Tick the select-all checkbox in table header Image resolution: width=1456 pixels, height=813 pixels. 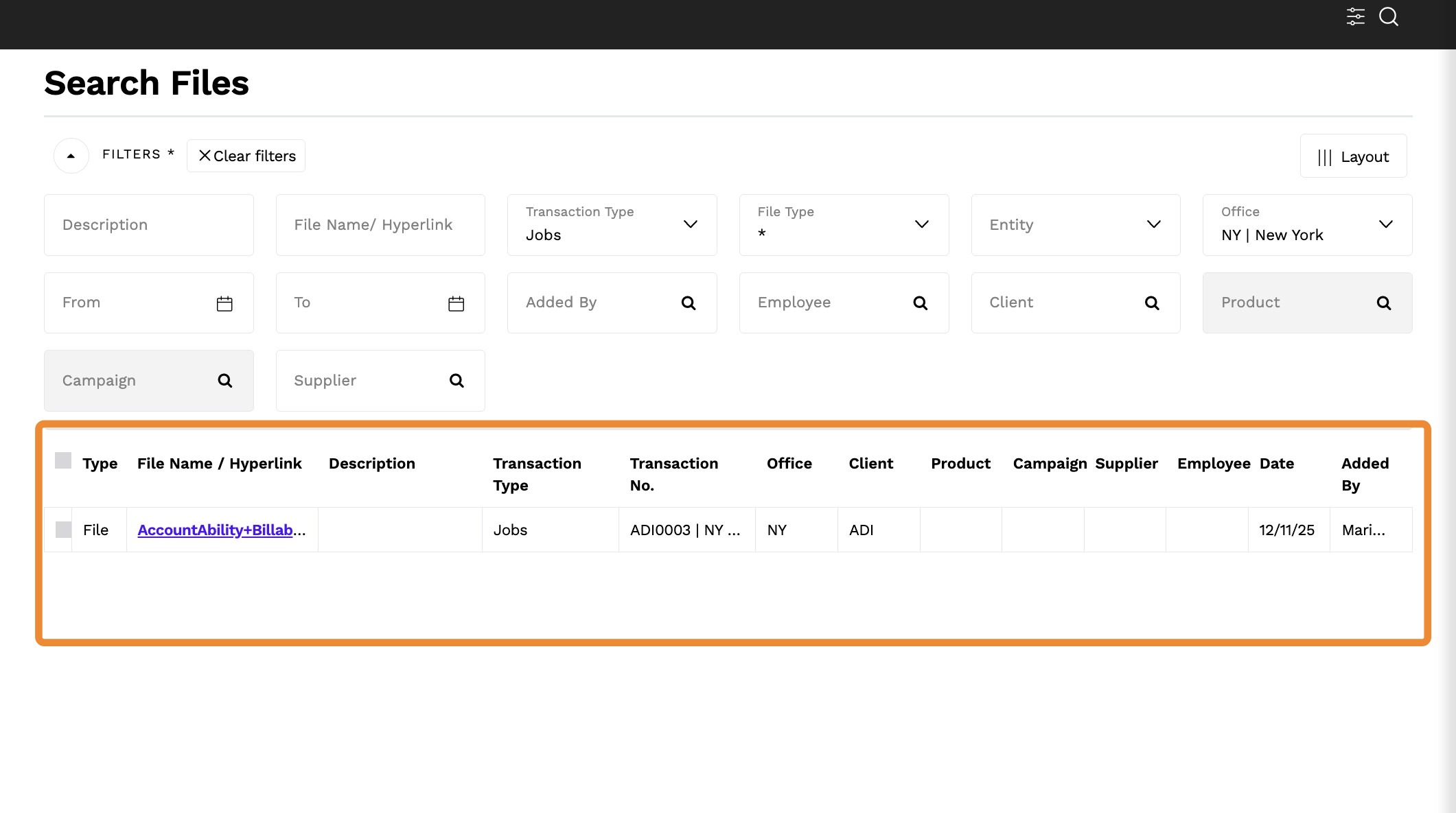(63, 460)
